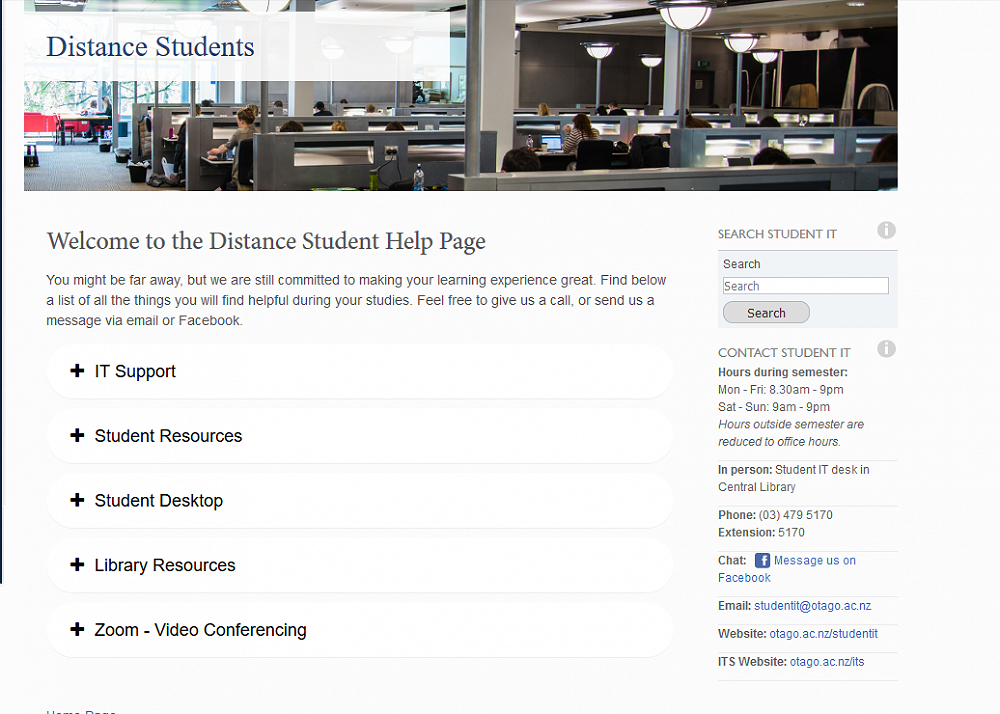Expand the Student Resources accordion
The height and width of the screenshot is (714, 1000).
coord(168,437)
